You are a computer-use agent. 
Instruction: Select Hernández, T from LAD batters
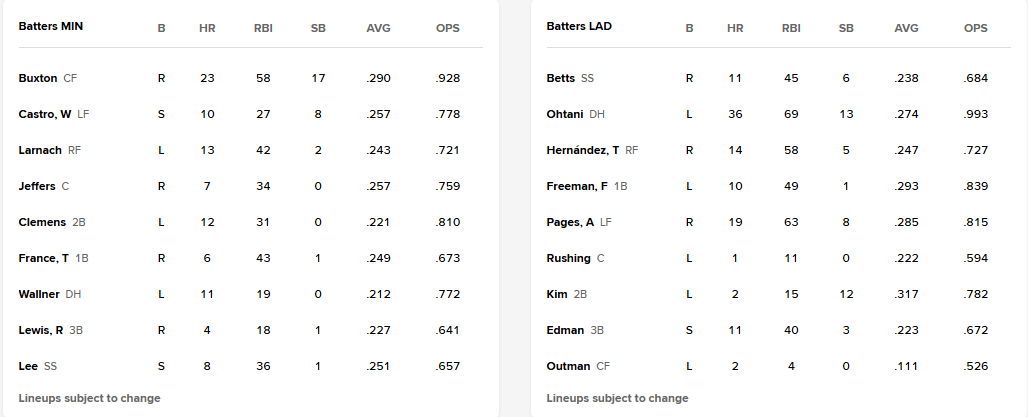coord(583,150)
